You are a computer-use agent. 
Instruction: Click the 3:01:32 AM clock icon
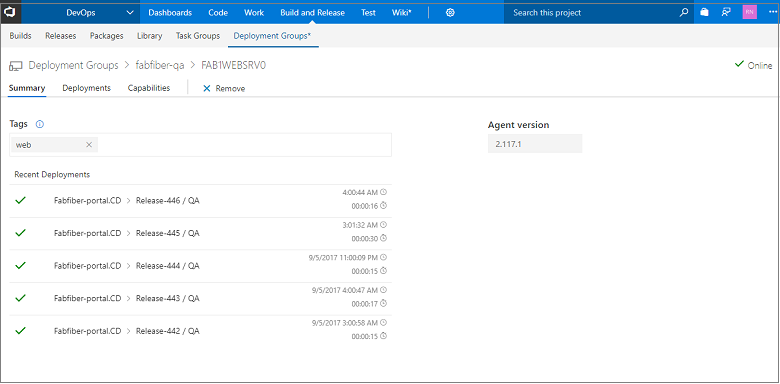384,225
